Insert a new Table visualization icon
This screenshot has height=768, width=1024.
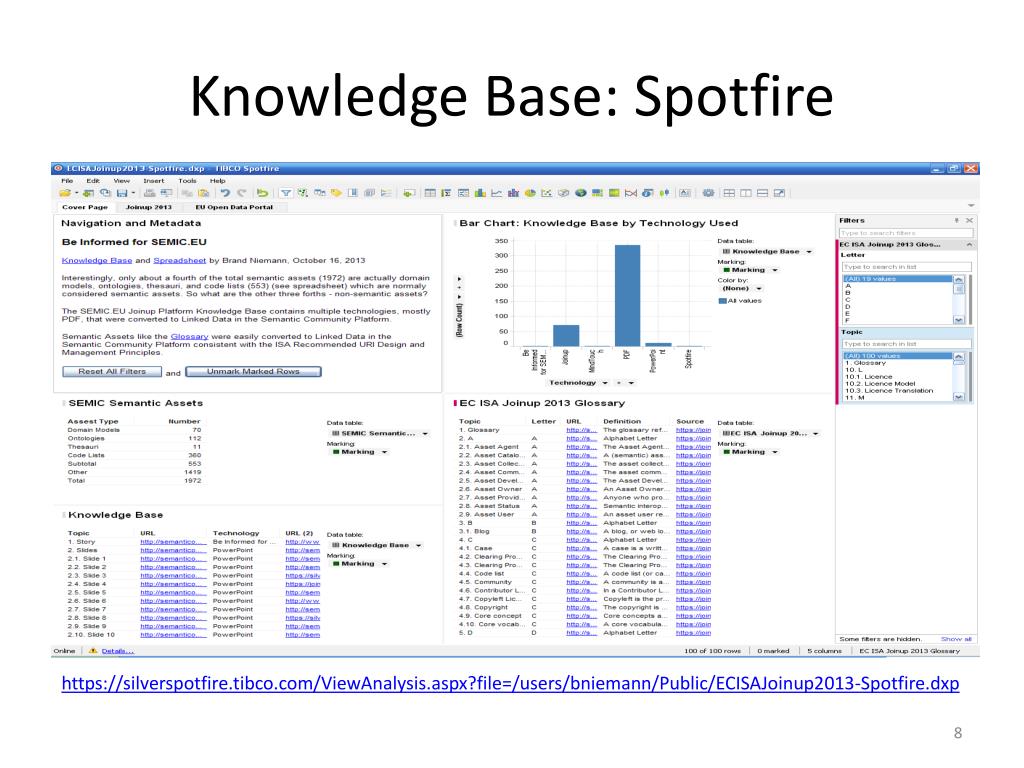[430, 193]
